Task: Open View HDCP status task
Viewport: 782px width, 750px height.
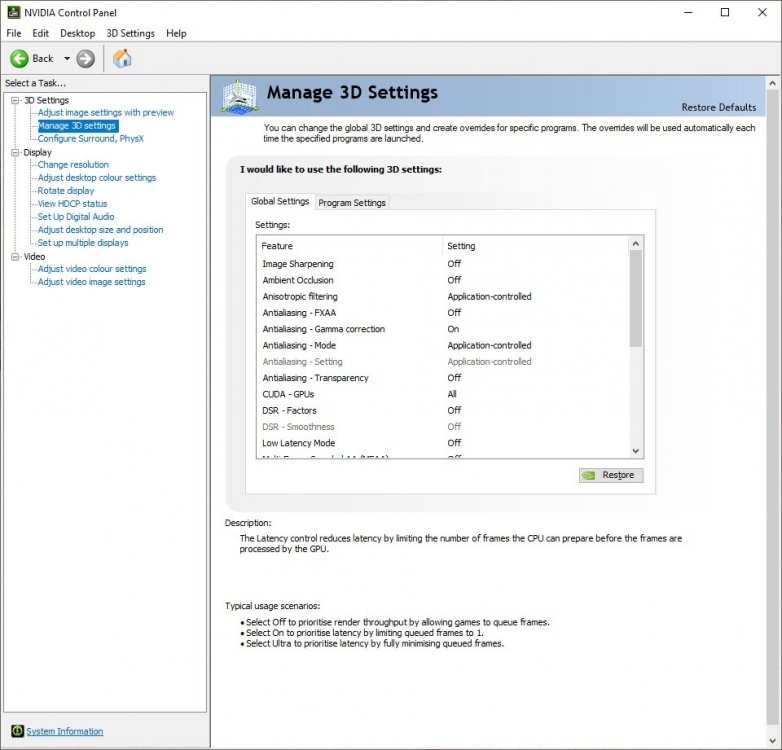Action: click(72, 203)
